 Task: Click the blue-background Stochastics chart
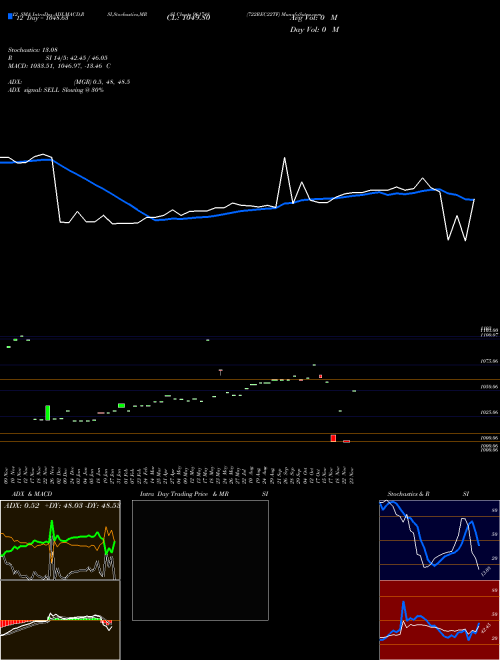tap(440, 540)
